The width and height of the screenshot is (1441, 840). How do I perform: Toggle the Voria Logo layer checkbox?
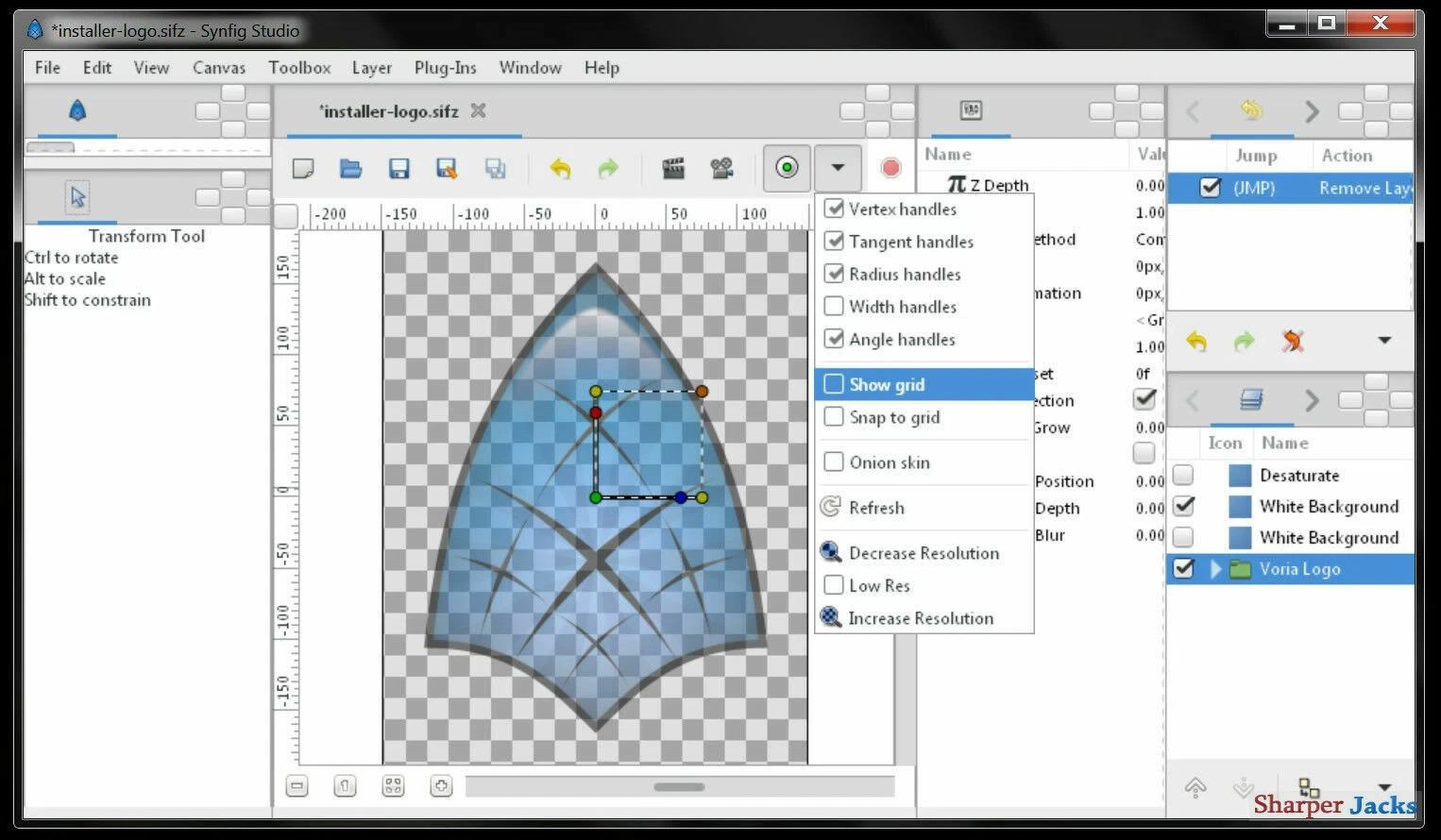point(1183,568)
